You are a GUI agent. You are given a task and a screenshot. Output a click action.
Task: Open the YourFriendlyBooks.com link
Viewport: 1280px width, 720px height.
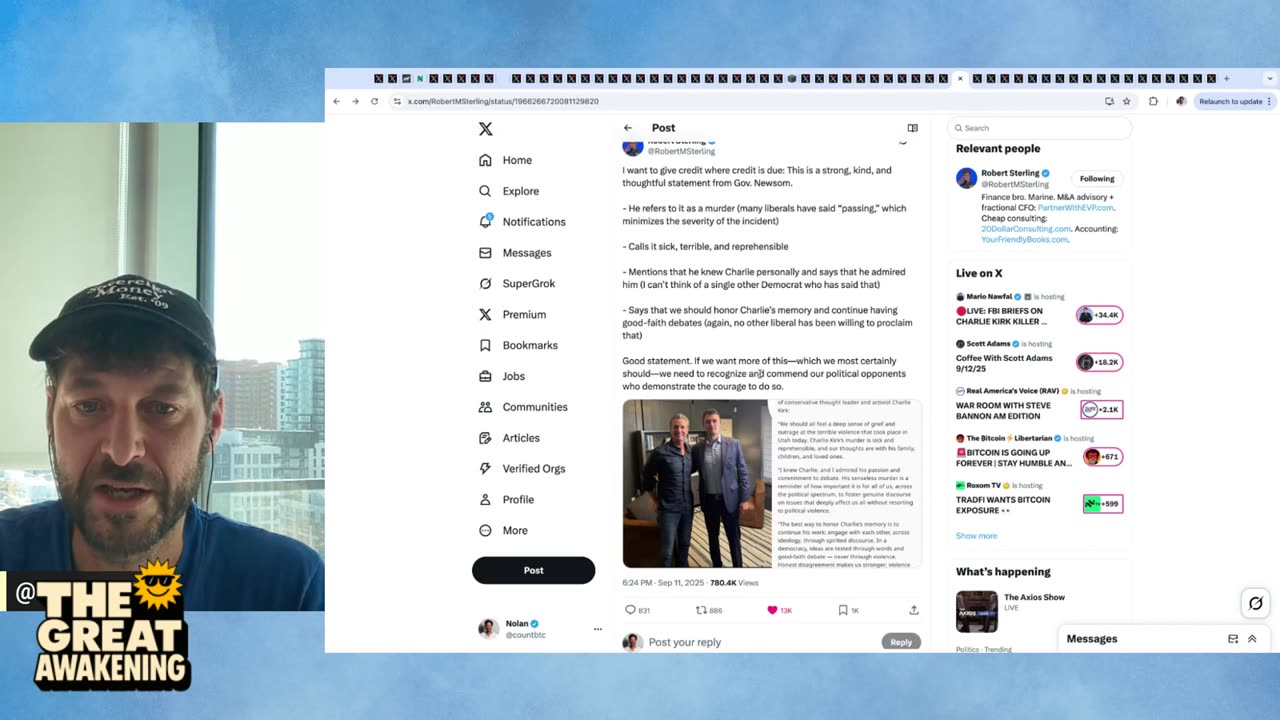pyautogui.click(x=1025, y=240)
